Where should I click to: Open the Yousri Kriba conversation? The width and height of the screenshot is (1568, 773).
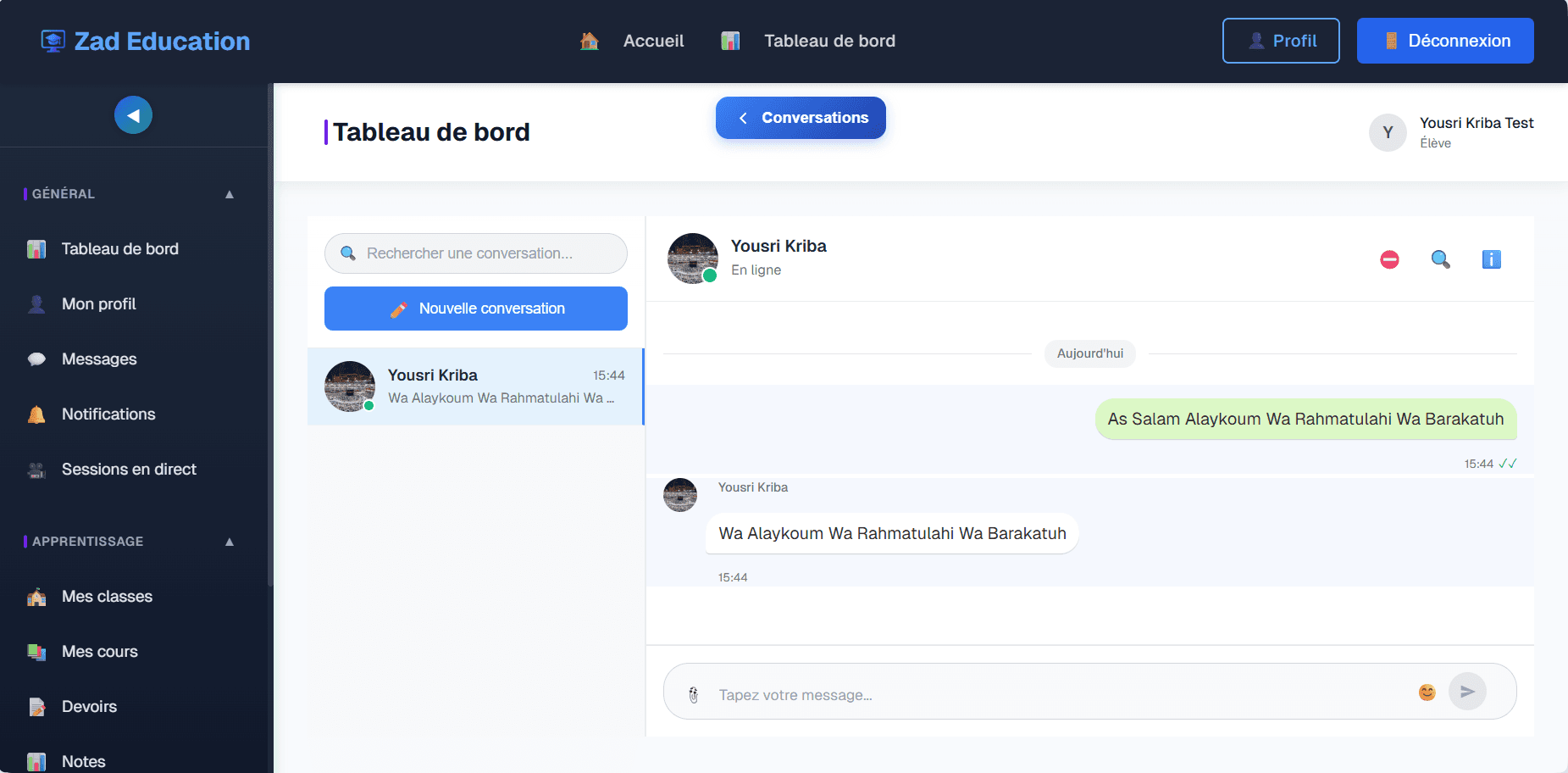tap(475, 386)
